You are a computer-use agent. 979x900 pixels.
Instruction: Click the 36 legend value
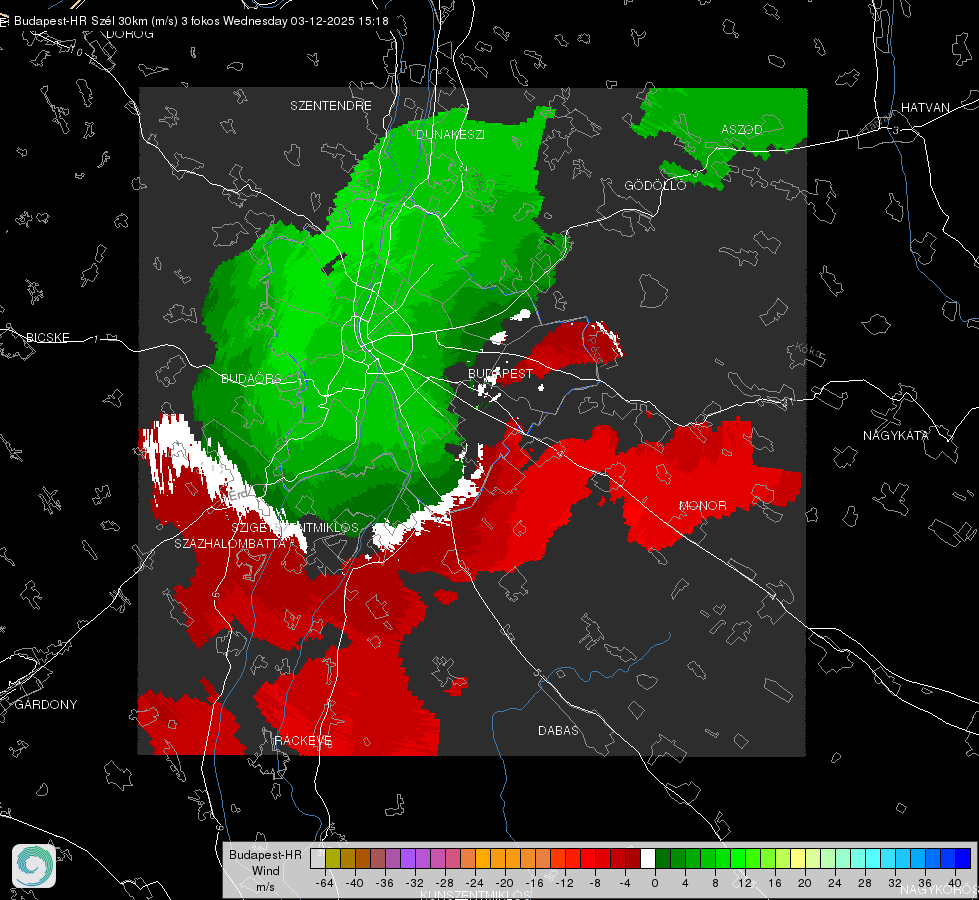coord(925,883)
